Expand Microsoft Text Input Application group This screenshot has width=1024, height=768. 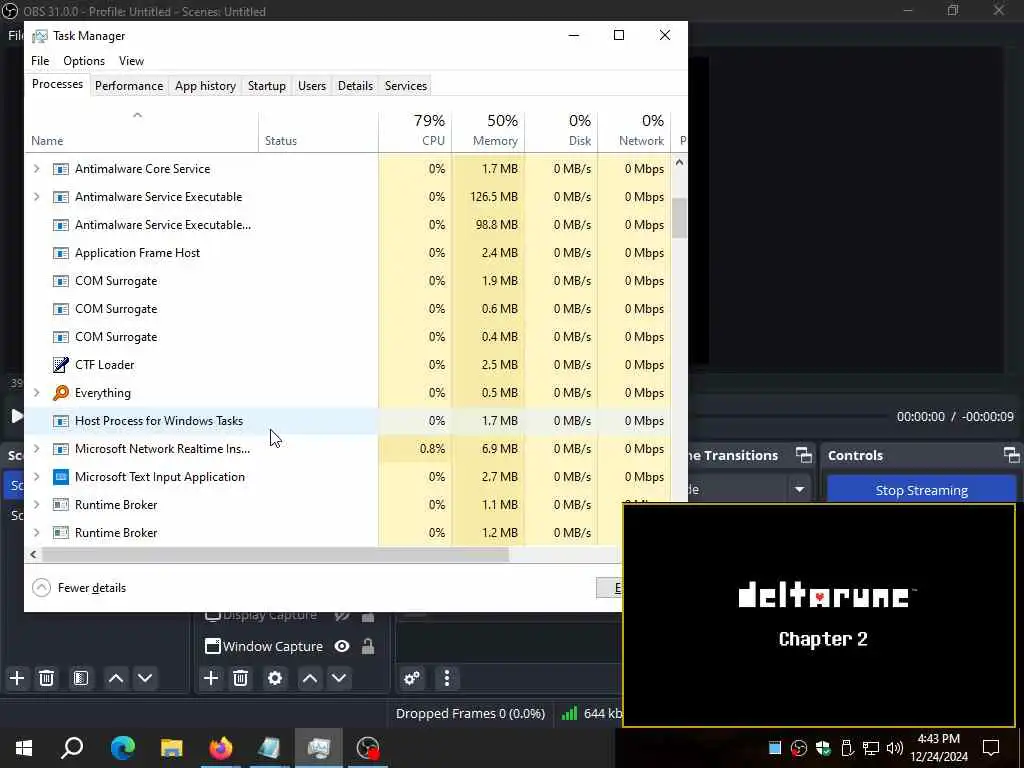pyautogui.click(x=37, y=477)
